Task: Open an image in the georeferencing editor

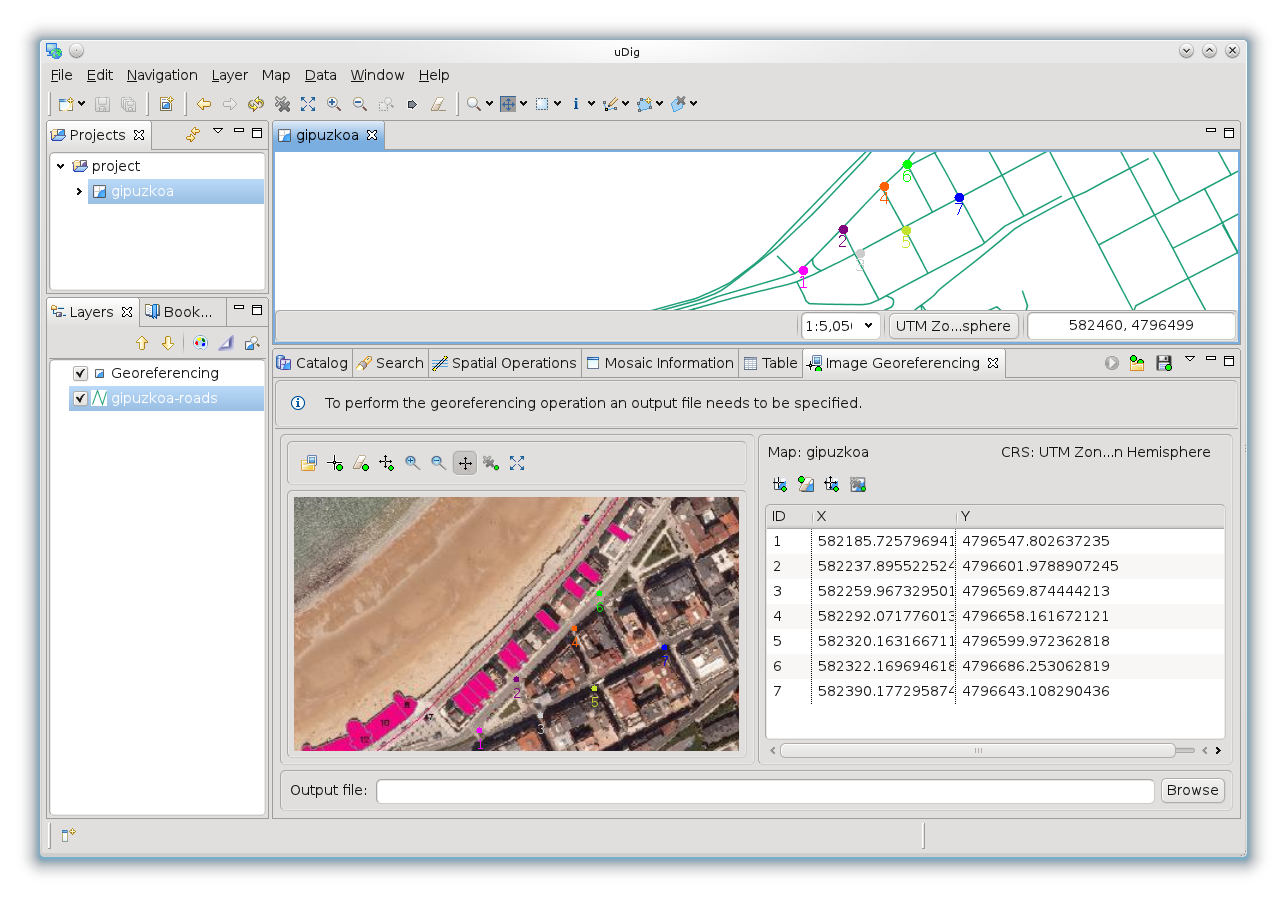Action: [308, 462]
